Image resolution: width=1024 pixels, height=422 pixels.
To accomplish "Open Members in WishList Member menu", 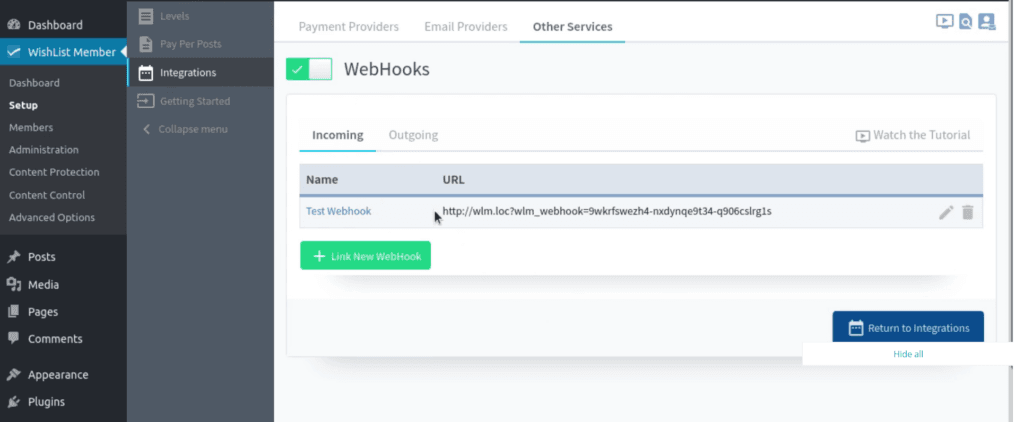I will pos(31,127).
